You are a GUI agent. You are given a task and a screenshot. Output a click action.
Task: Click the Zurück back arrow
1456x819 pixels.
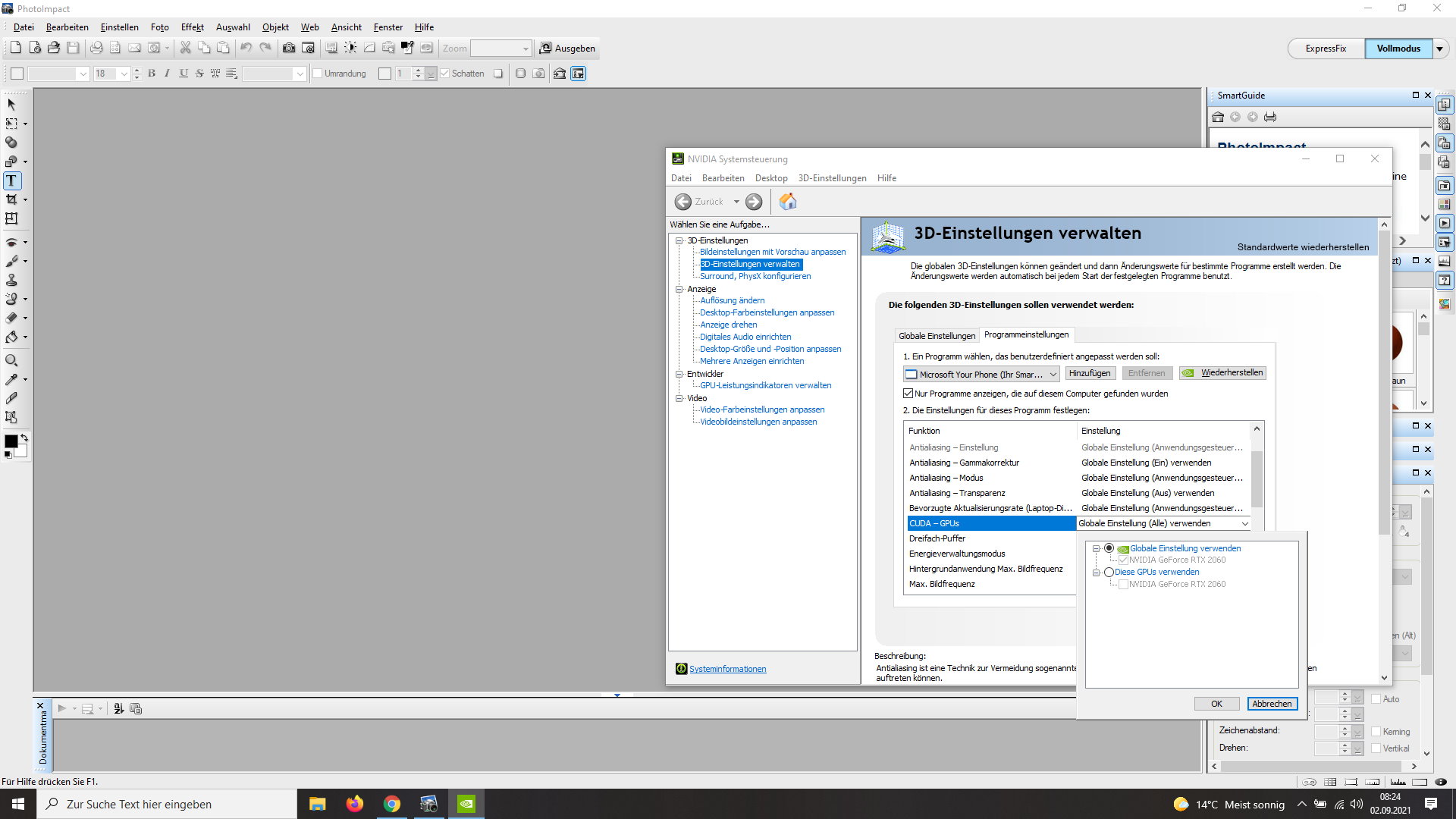[683, 201]
